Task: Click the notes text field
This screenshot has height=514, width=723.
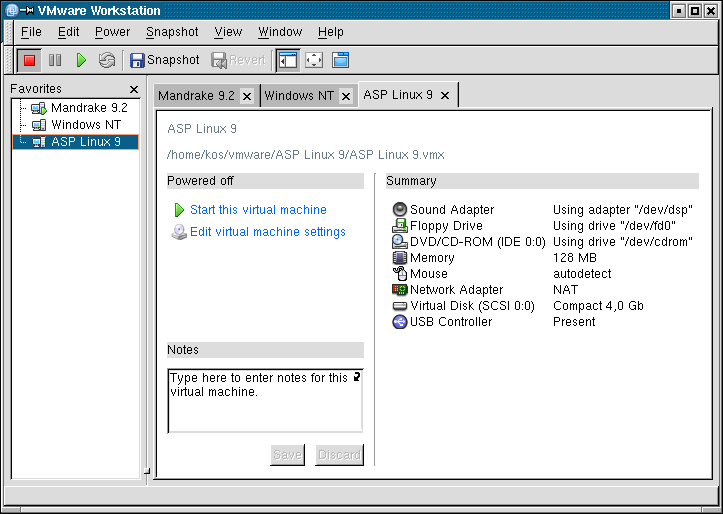Action: pos(265,401)
